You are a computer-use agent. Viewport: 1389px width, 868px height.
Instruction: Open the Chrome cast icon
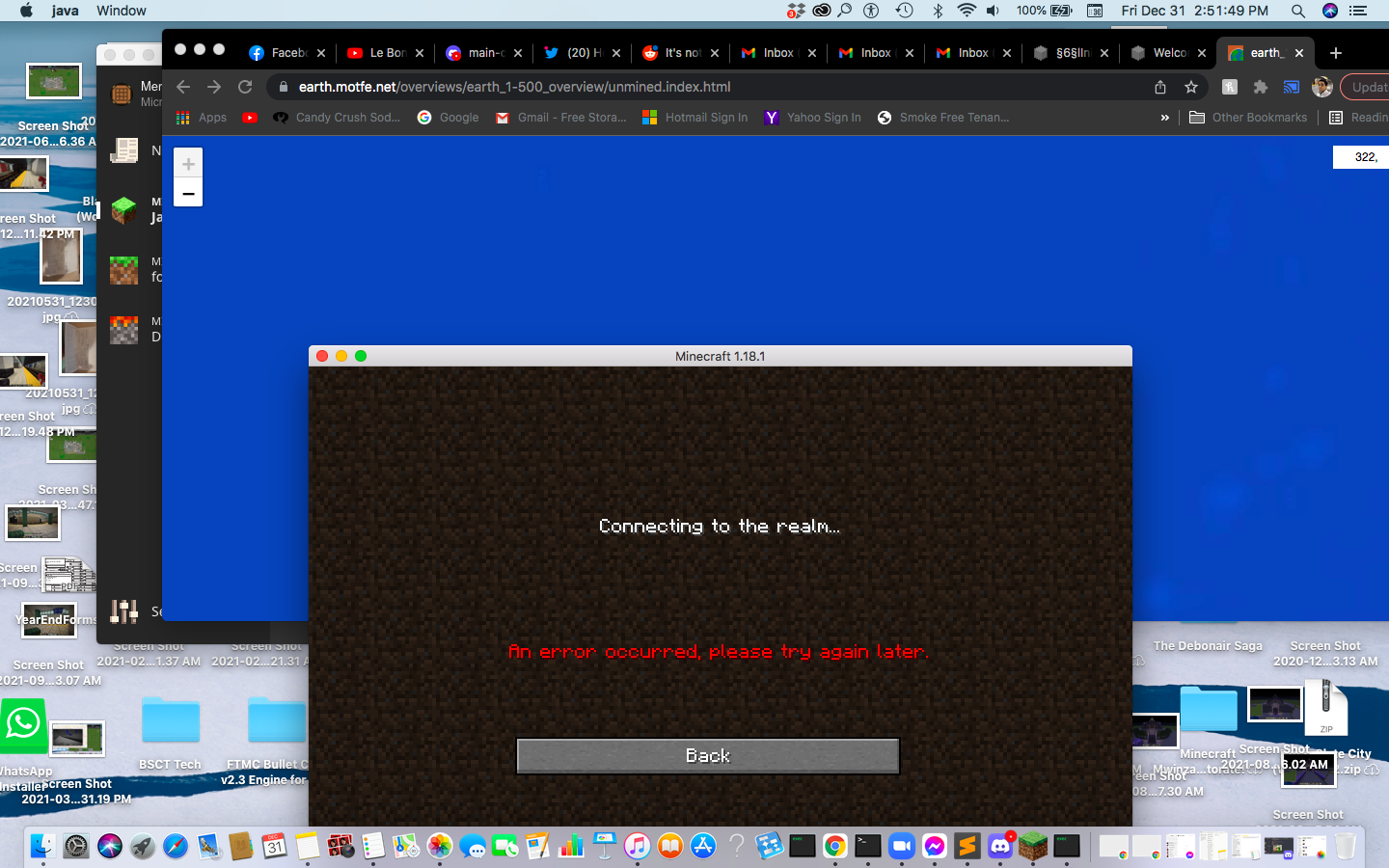pos(1291,87)
